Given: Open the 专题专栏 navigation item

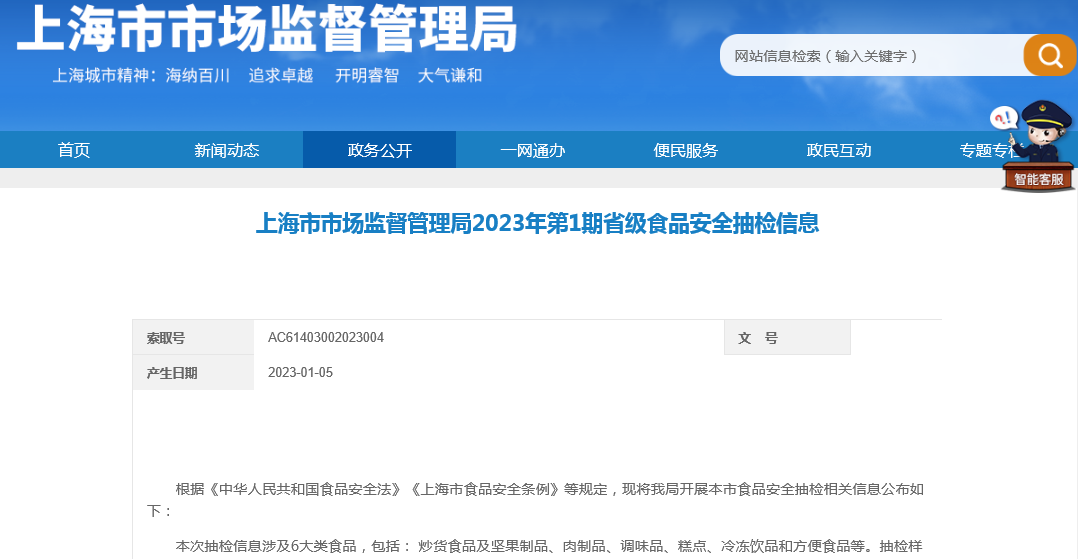Looking at the screenshot, I should (982, 150).
